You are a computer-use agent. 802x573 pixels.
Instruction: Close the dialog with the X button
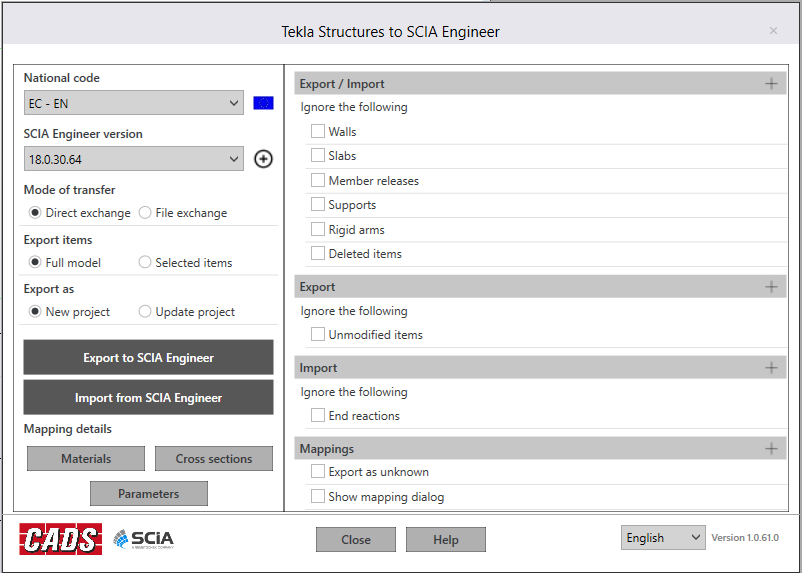coord(773,31)
